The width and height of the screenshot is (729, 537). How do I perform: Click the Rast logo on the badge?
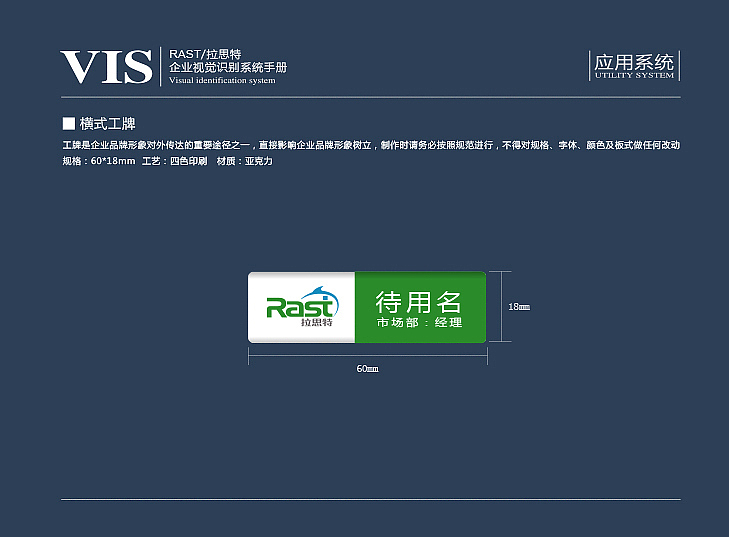(x=303, y=302)
